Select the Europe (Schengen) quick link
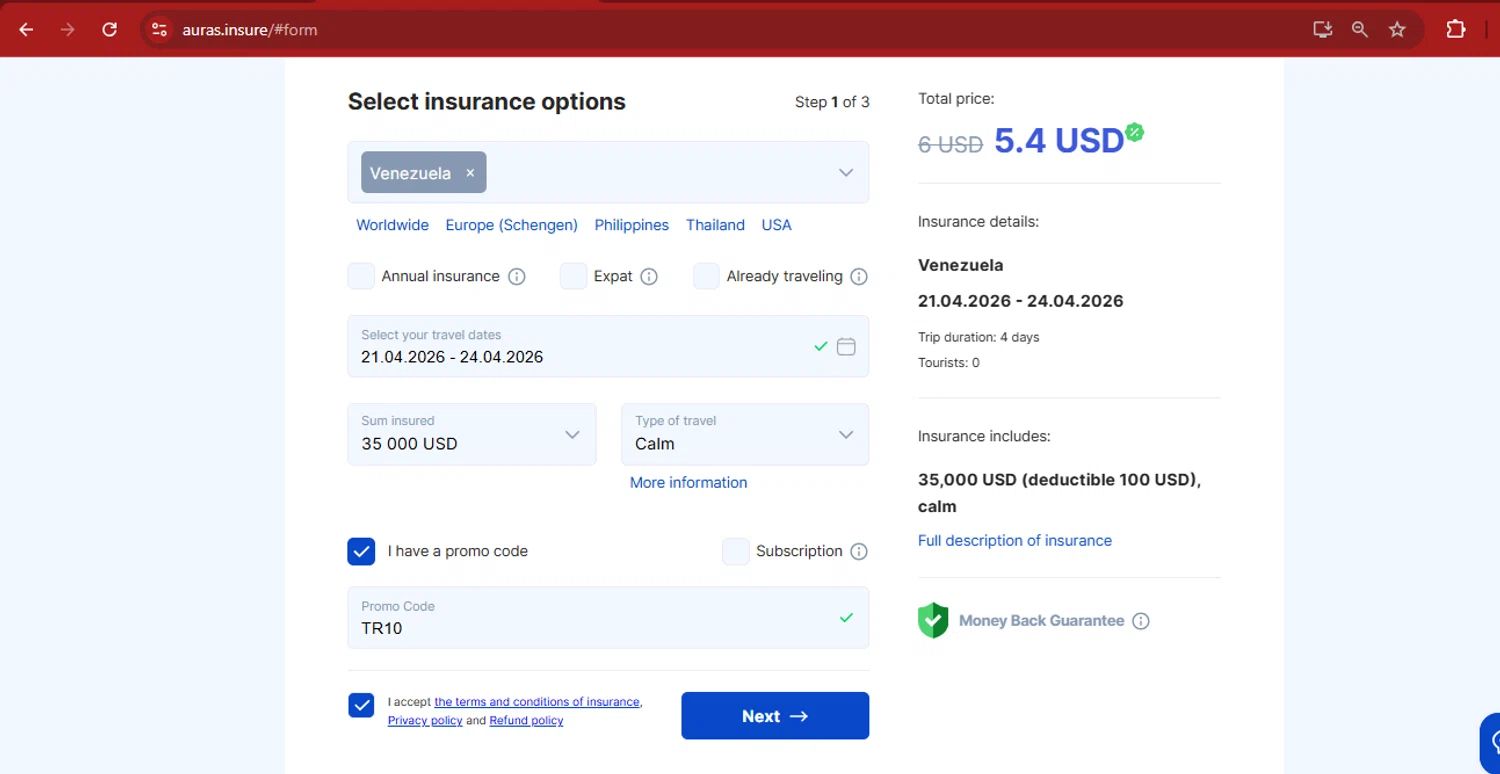The width and height of the screenshot is (1500, 774). click(x=511, y=225)
